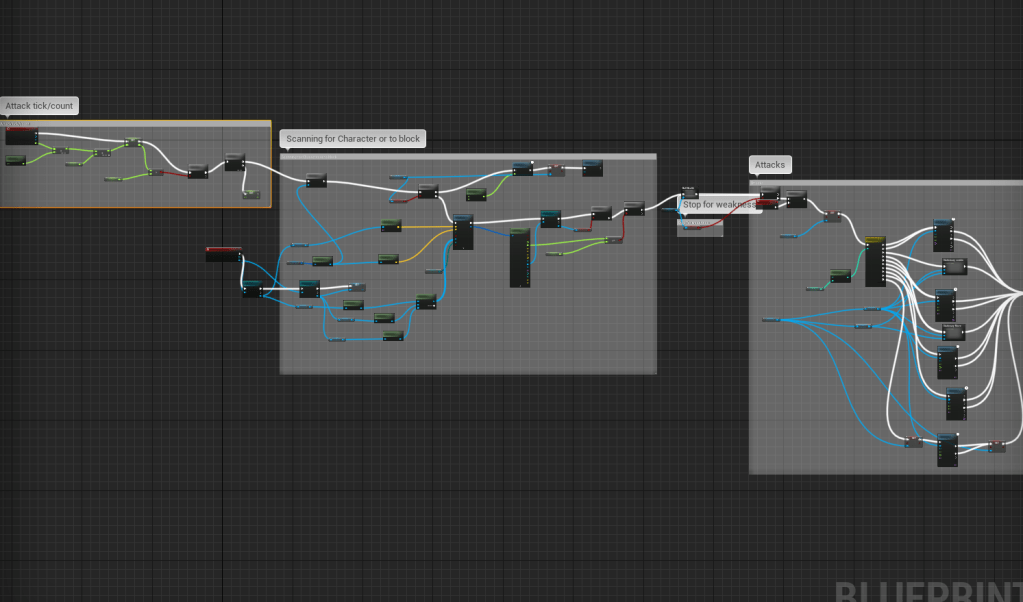Select the "Scanning for Character or to block" comment label
This screenshot has width=1023, height=602.
pos(353,139)
